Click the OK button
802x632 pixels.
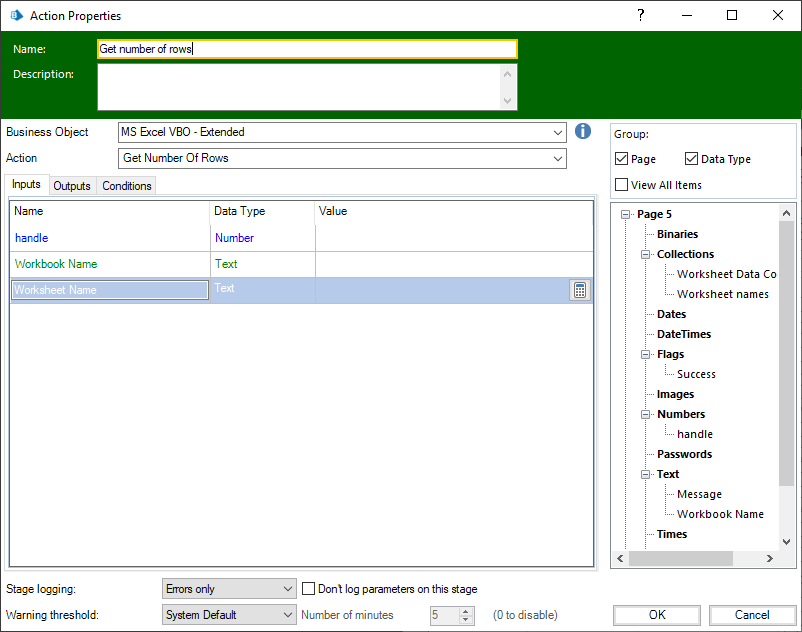click(x=657, y=615)
